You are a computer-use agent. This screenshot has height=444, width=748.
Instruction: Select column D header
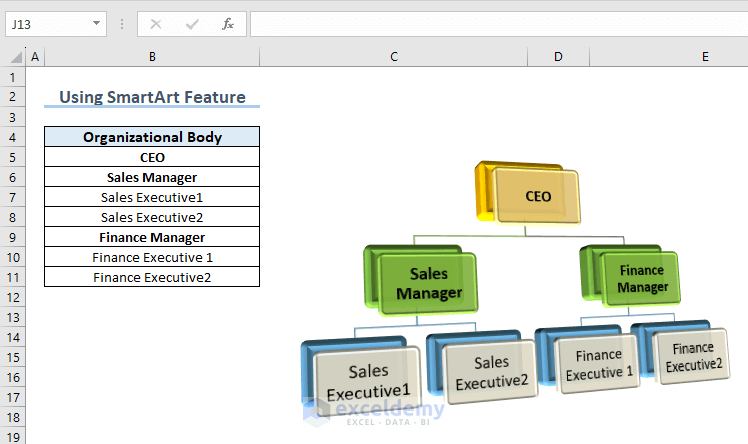[x=558, y=57]
